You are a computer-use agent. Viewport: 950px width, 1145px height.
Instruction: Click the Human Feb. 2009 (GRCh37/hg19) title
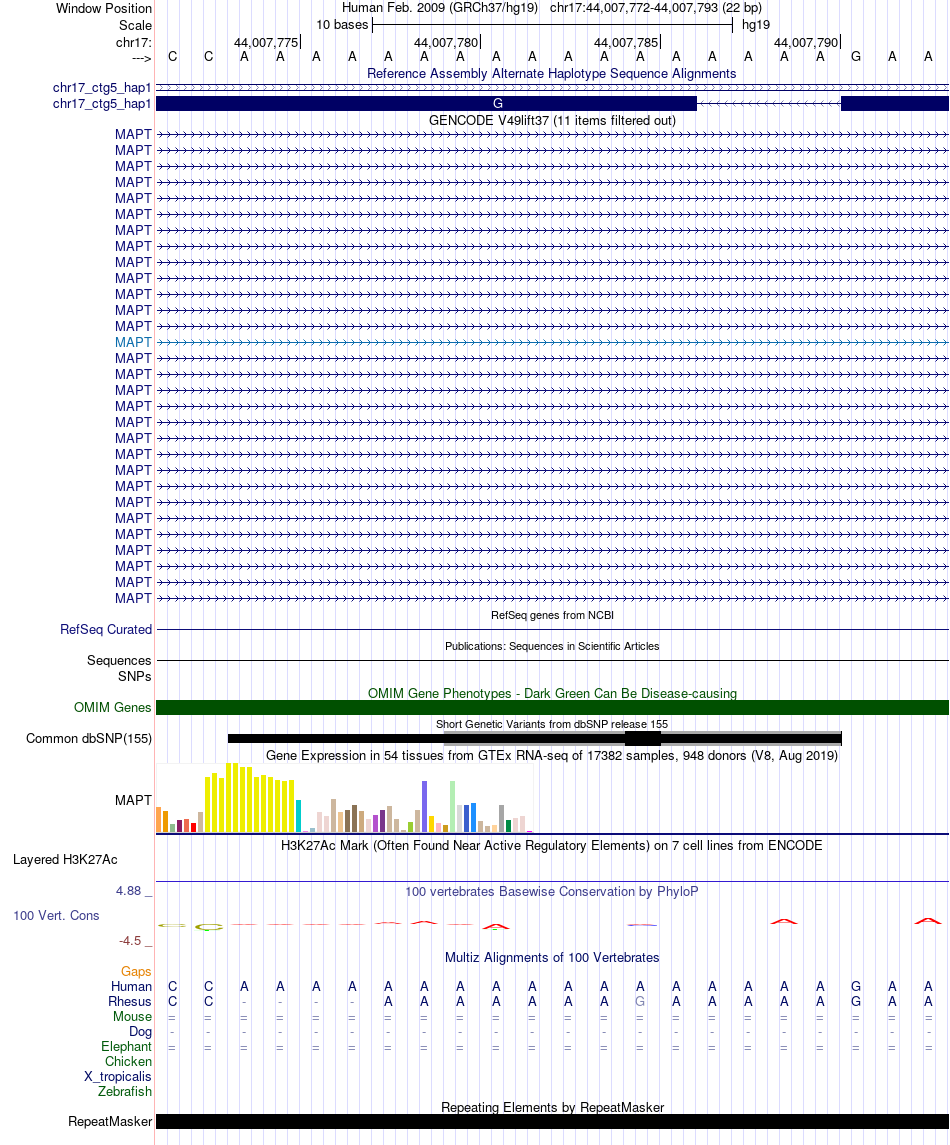[x=440, y=8]
